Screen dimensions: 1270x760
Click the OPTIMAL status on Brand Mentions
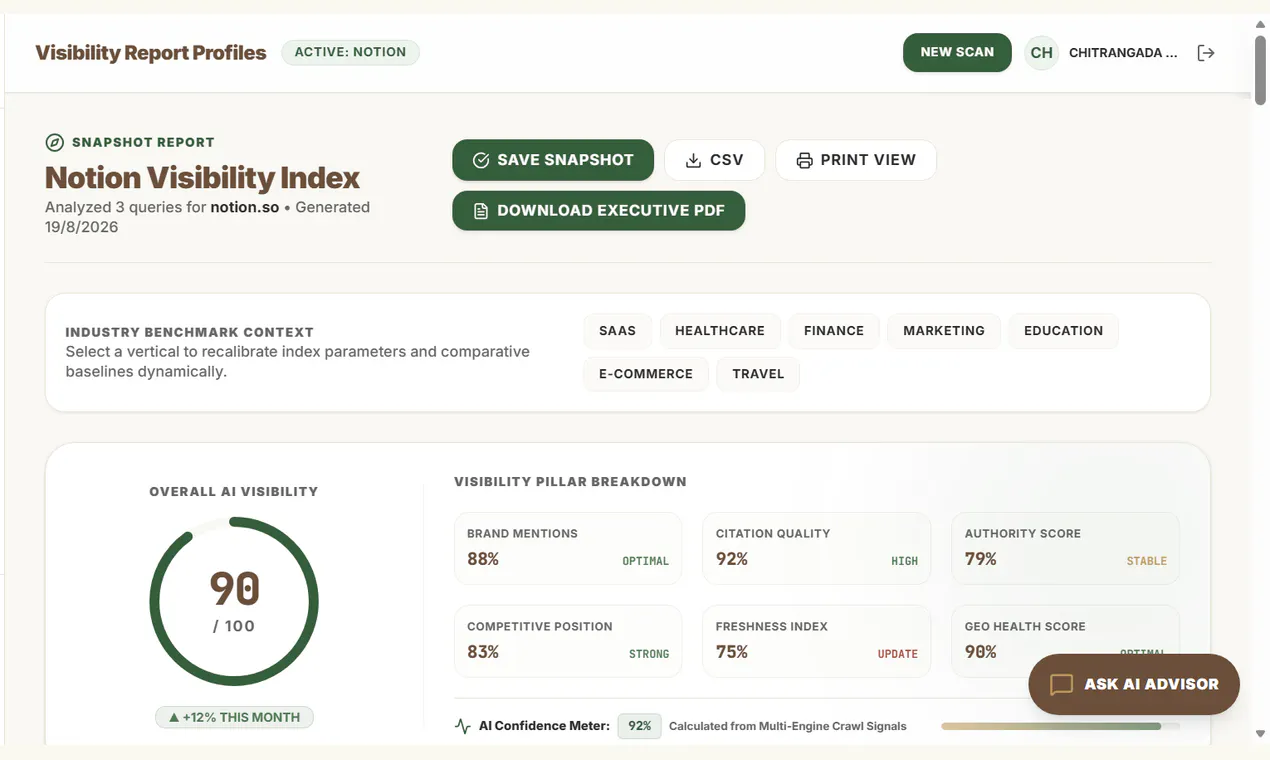645,561
